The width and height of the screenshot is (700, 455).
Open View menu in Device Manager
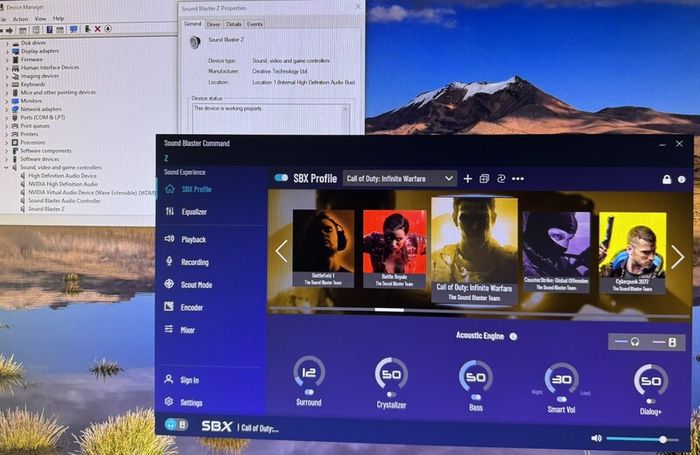pyautogui.click(x=41, y=19)
